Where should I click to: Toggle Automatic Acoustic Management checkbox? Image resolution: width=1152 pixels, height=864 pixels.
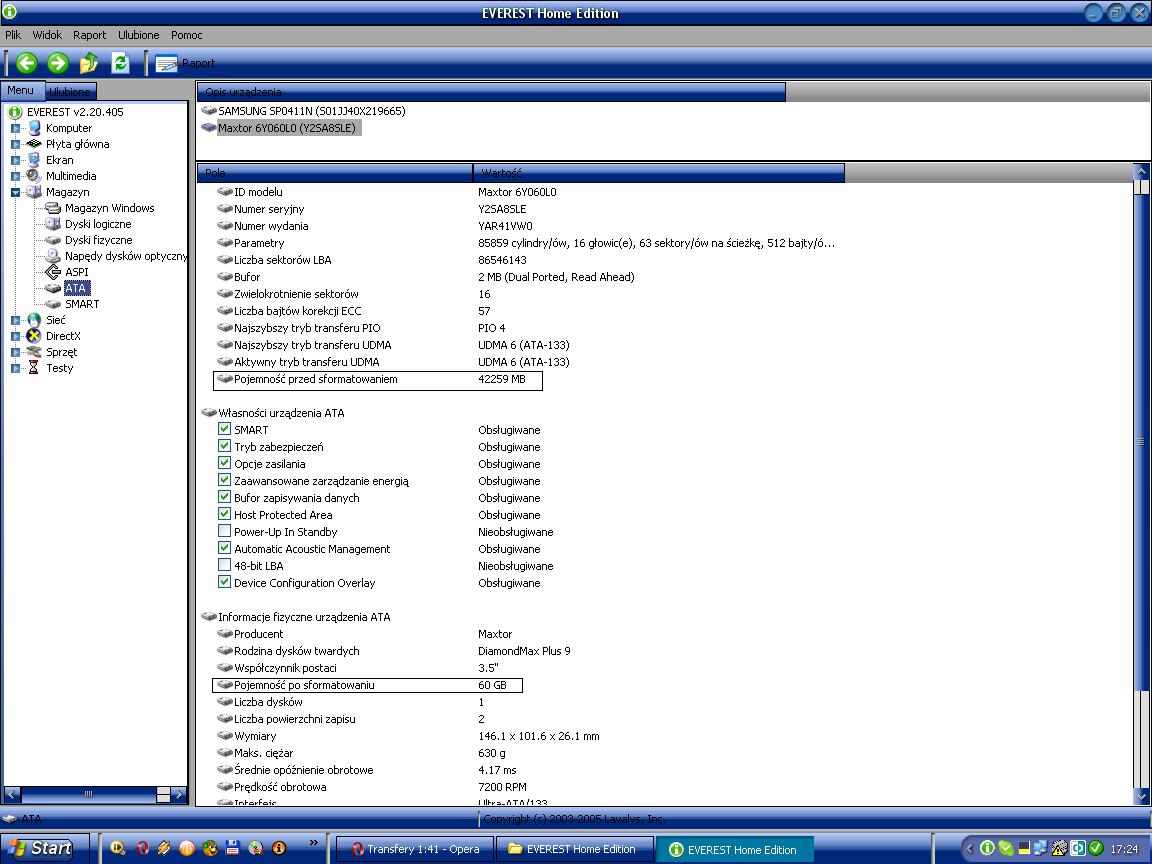pos(225,548)
